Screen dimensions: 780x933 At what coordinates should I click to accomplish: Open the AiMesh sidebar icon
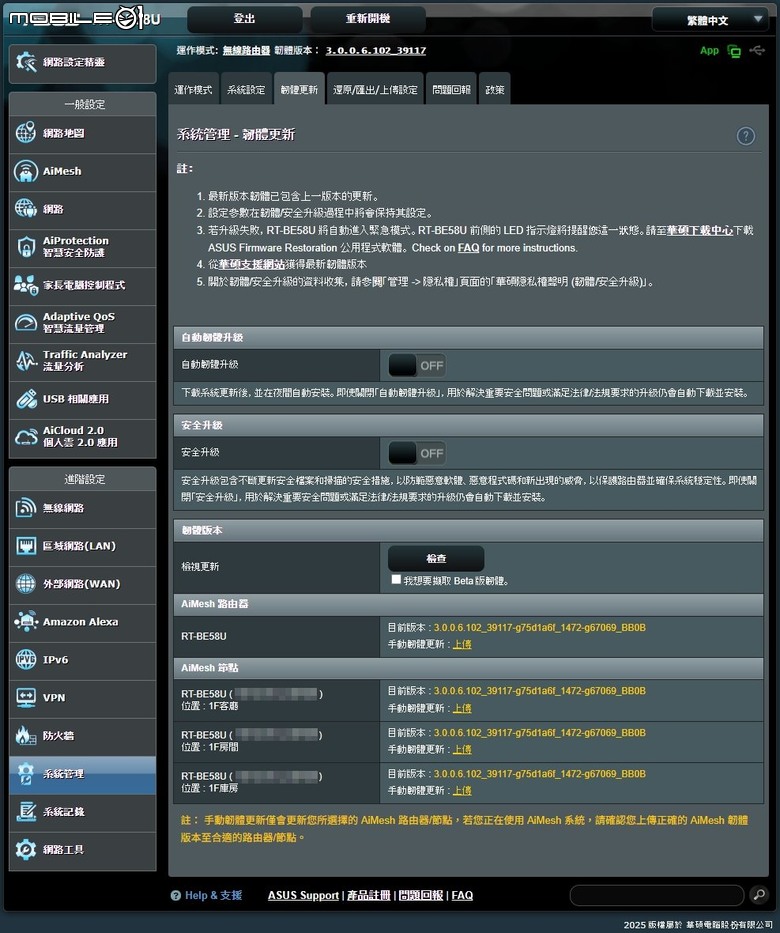(x=26, y=171)
